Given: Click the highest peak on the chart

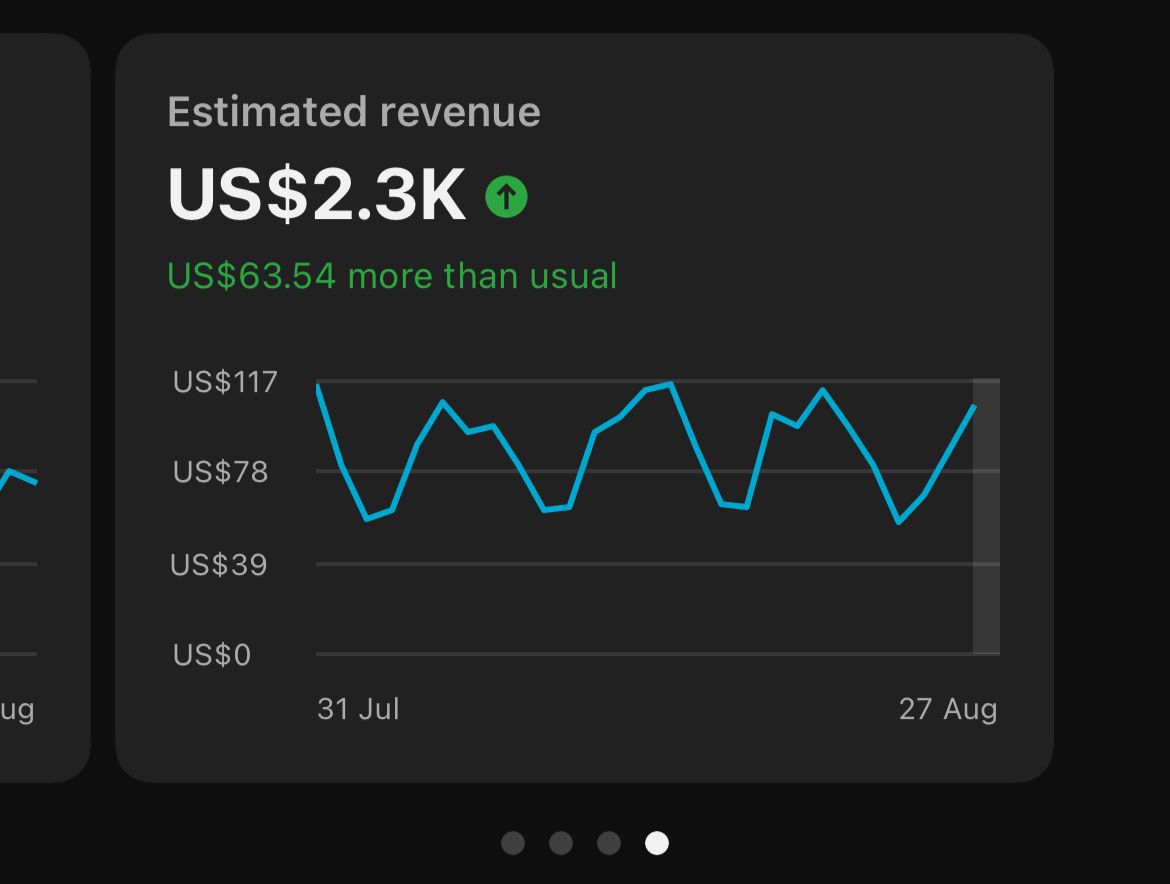Looking at the screenshot, I should click(x=668, y=383).
